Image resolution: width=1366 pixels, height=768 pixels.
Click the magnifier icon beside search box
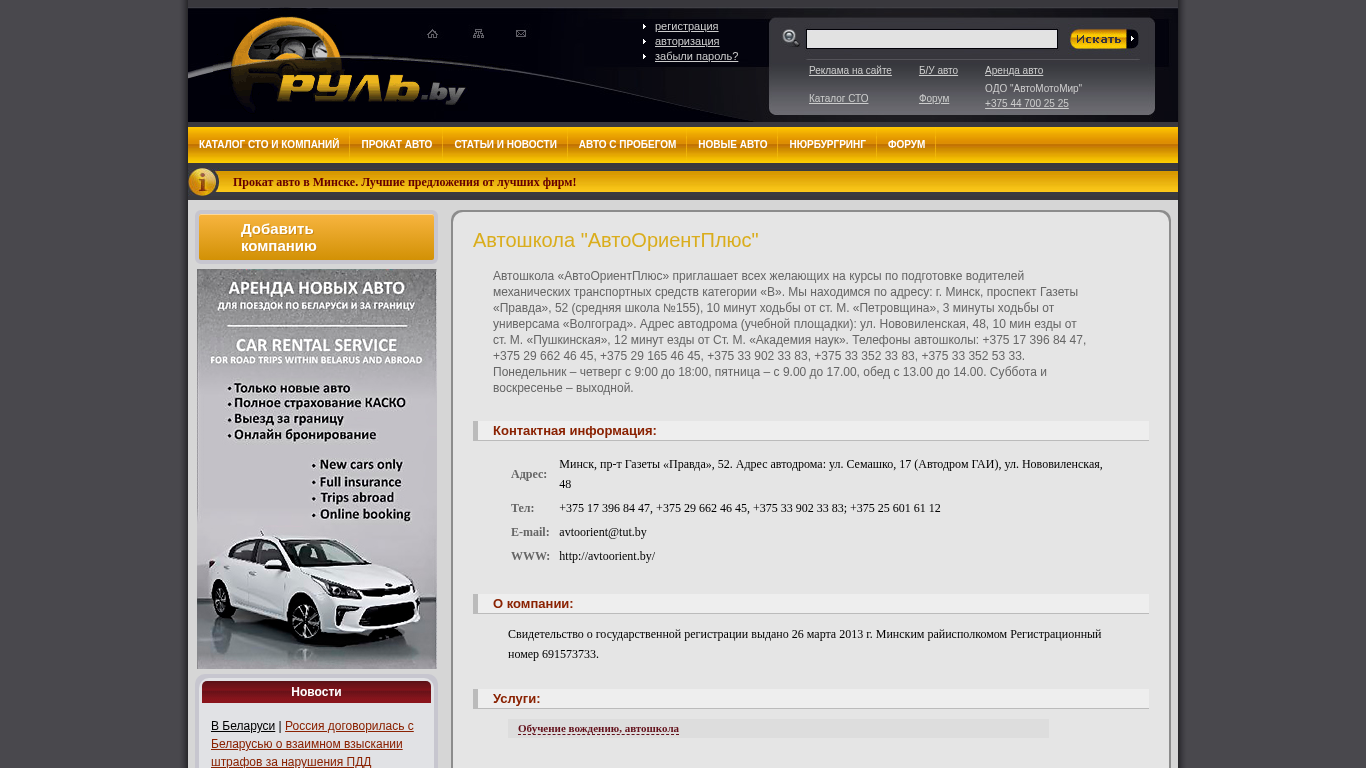click(x=790, y=38)
